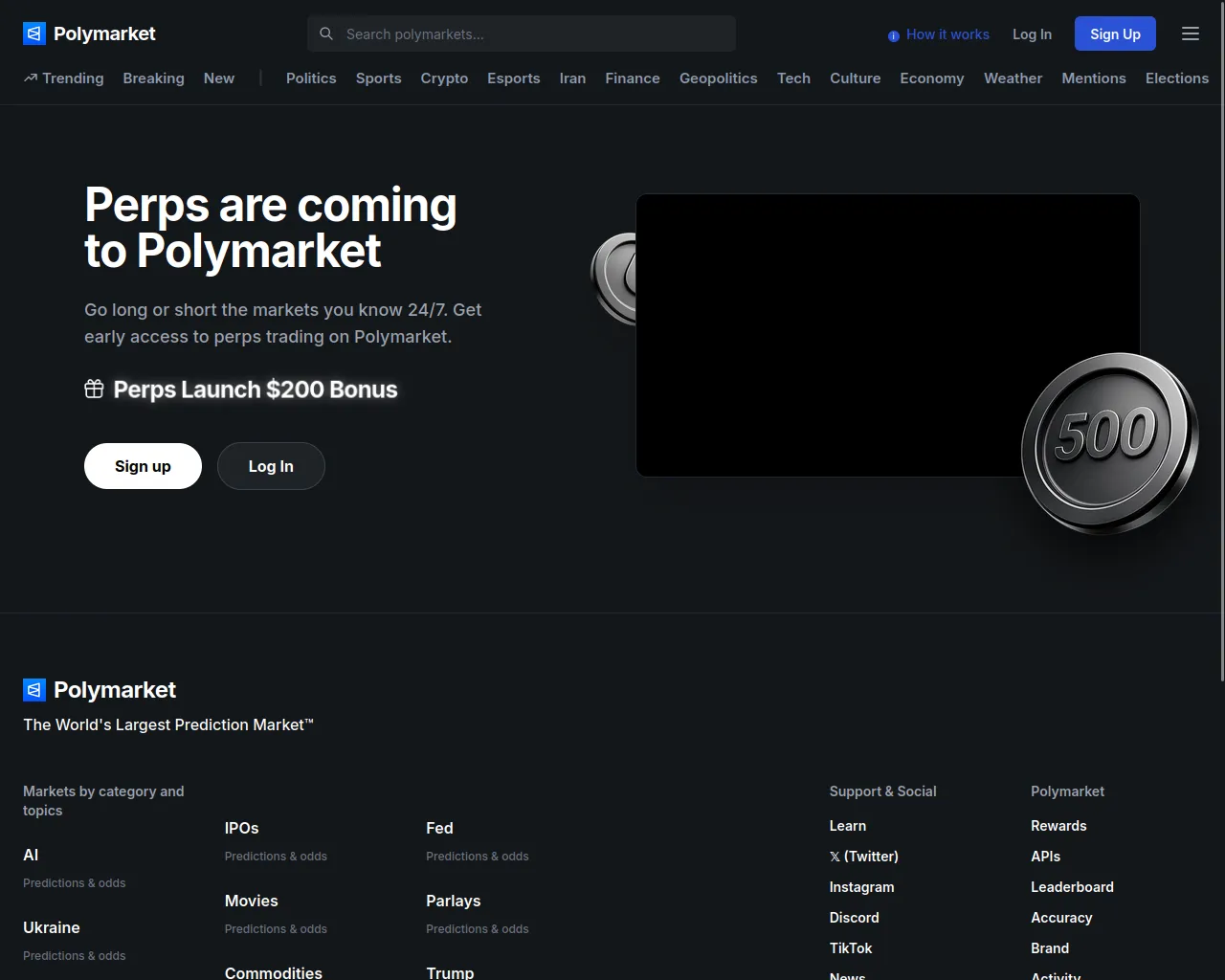This screenshot has width=1225, height=980.
Task: Click the 500 coin graphic
Action: [1109, 442]
